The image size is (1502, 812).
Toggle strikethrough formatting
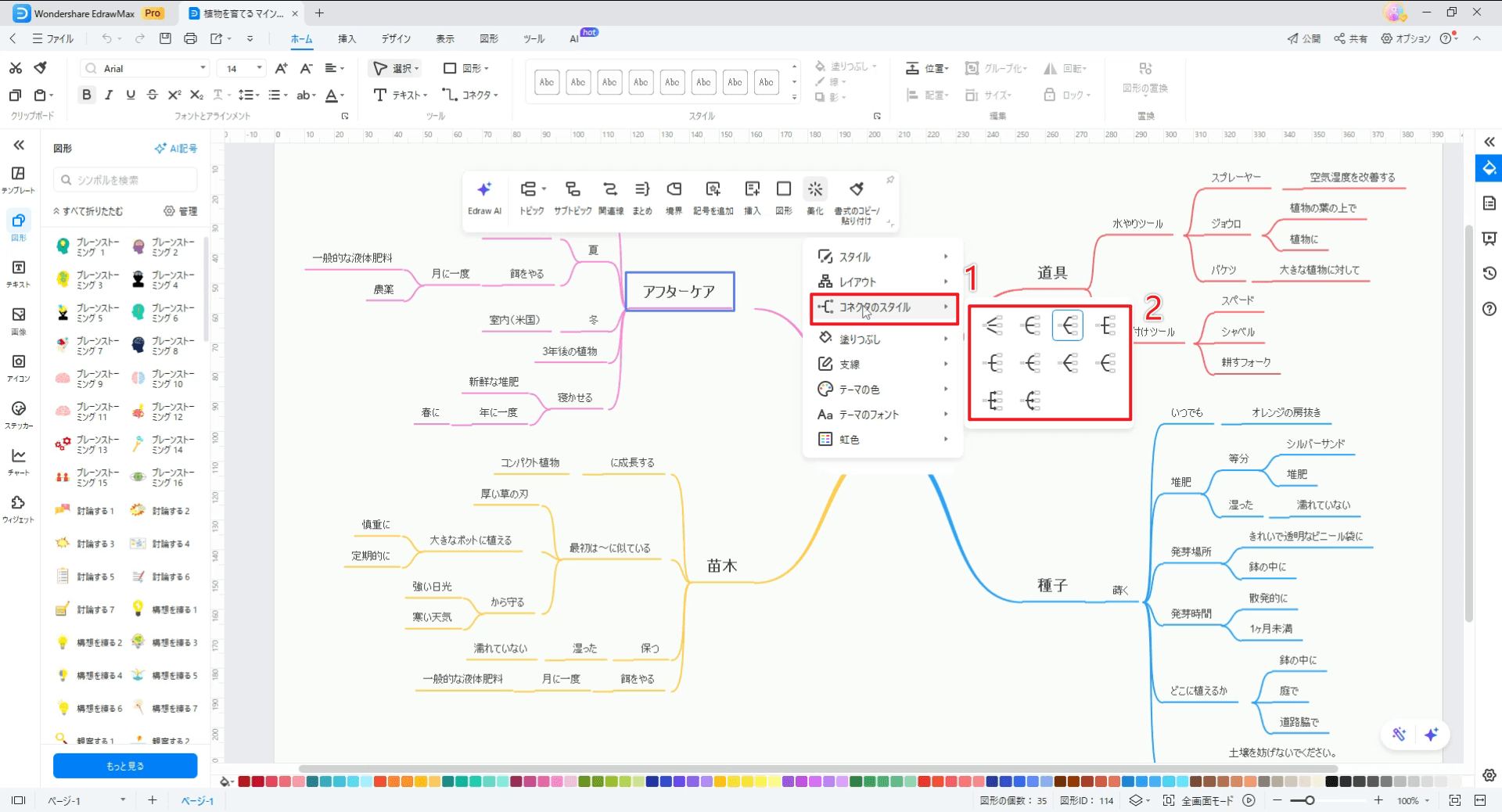coord(153,95)
